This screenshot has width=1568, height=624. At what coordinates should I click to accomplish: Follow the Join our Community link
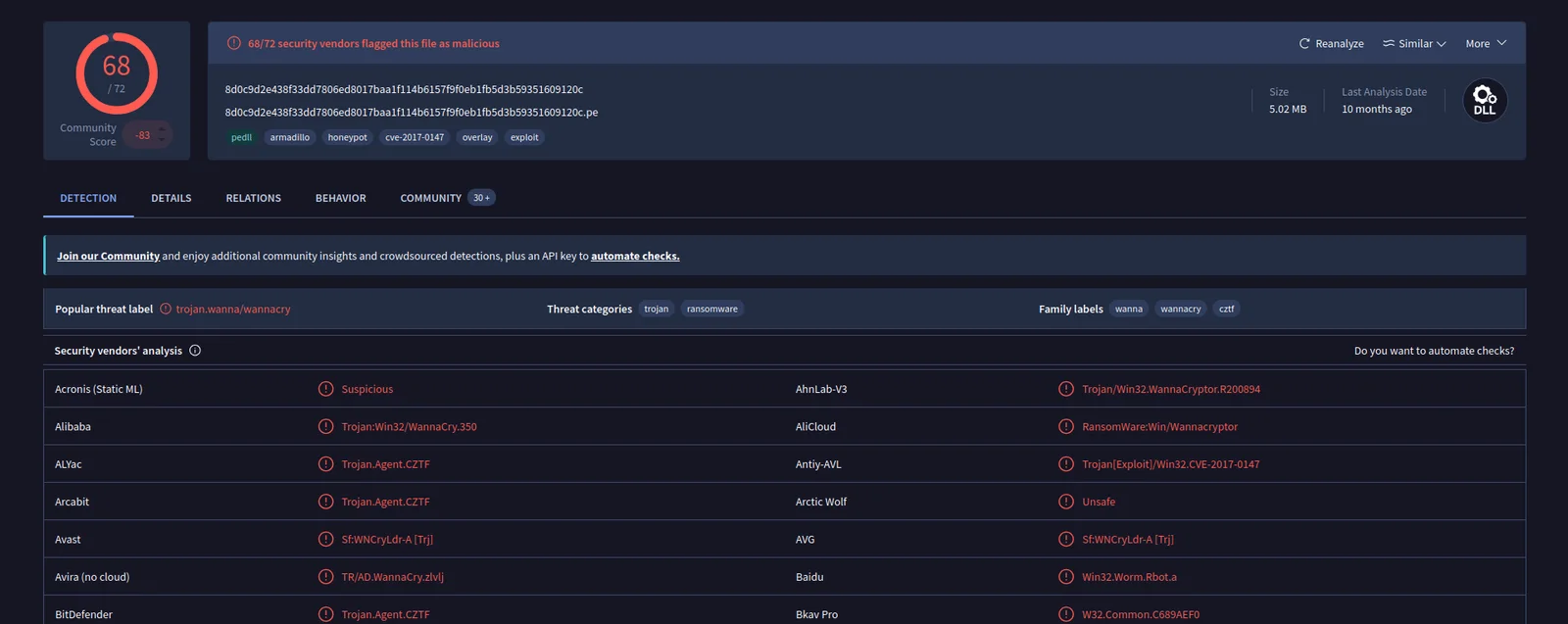coord(108,256)
